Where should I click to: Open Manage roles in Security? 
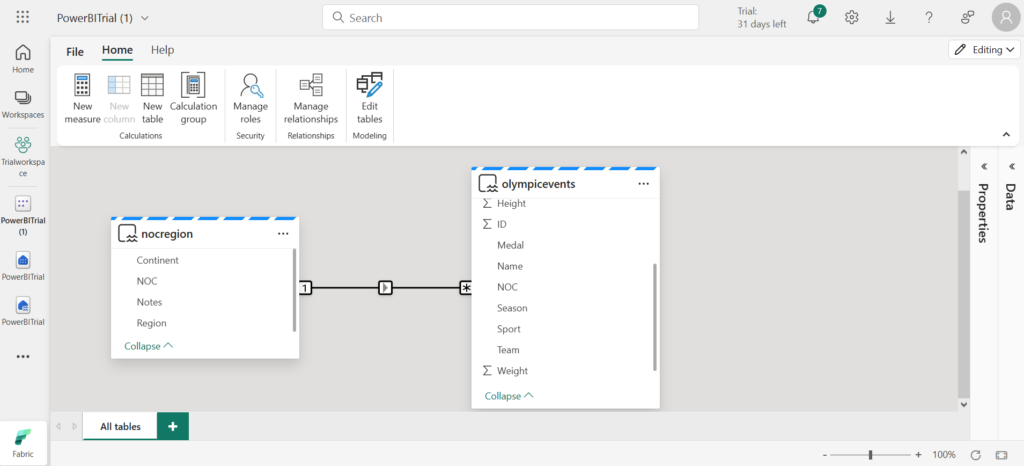(250, 85)
